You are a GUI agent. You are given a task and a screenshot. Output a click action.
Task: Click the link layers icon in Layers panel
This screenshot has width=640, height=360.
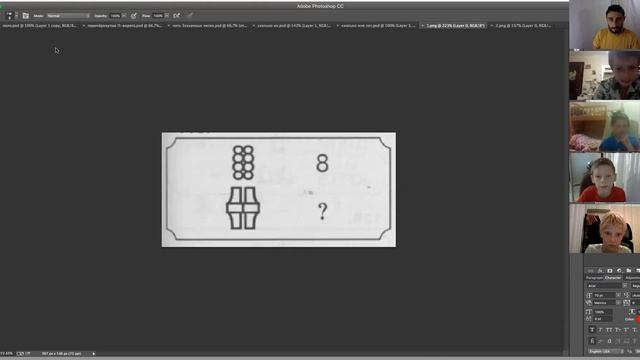pos(591,271)
